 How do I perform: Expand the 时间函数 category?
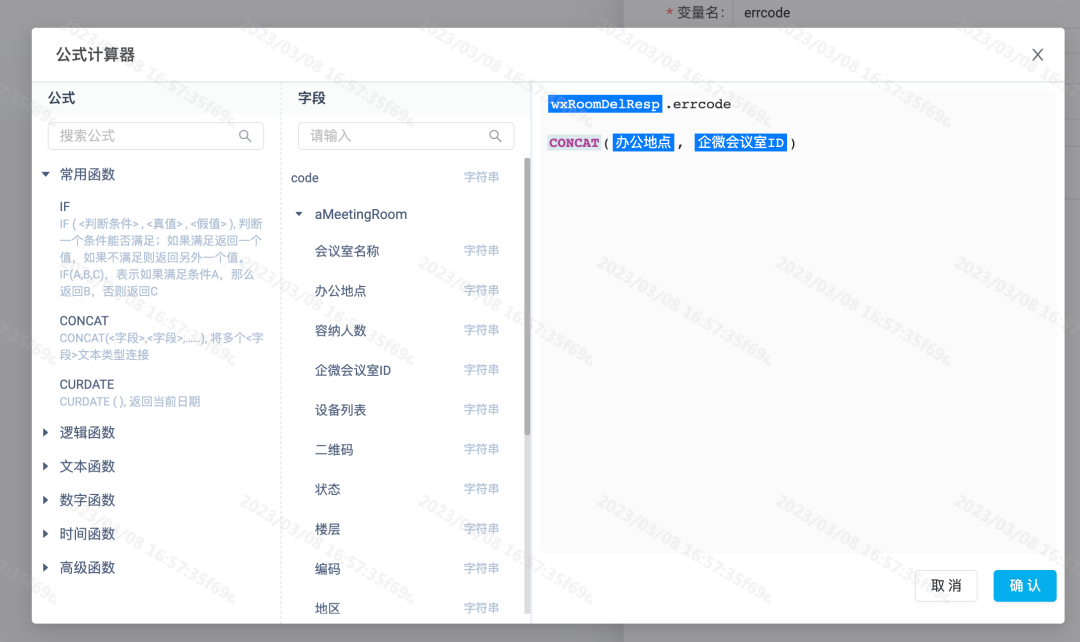(x=45, y=534)
